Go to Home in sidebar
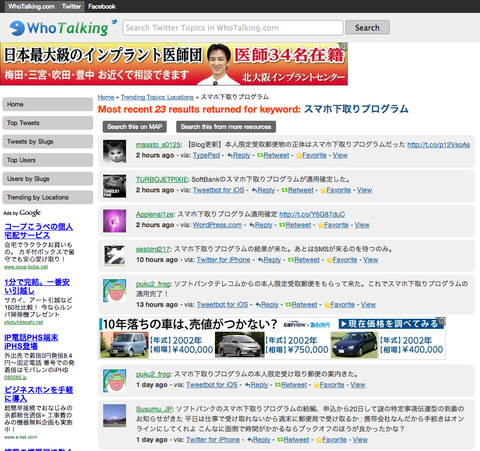Image resolution: width=480 pixels, height=451 pixels. (x=48, y=104)
